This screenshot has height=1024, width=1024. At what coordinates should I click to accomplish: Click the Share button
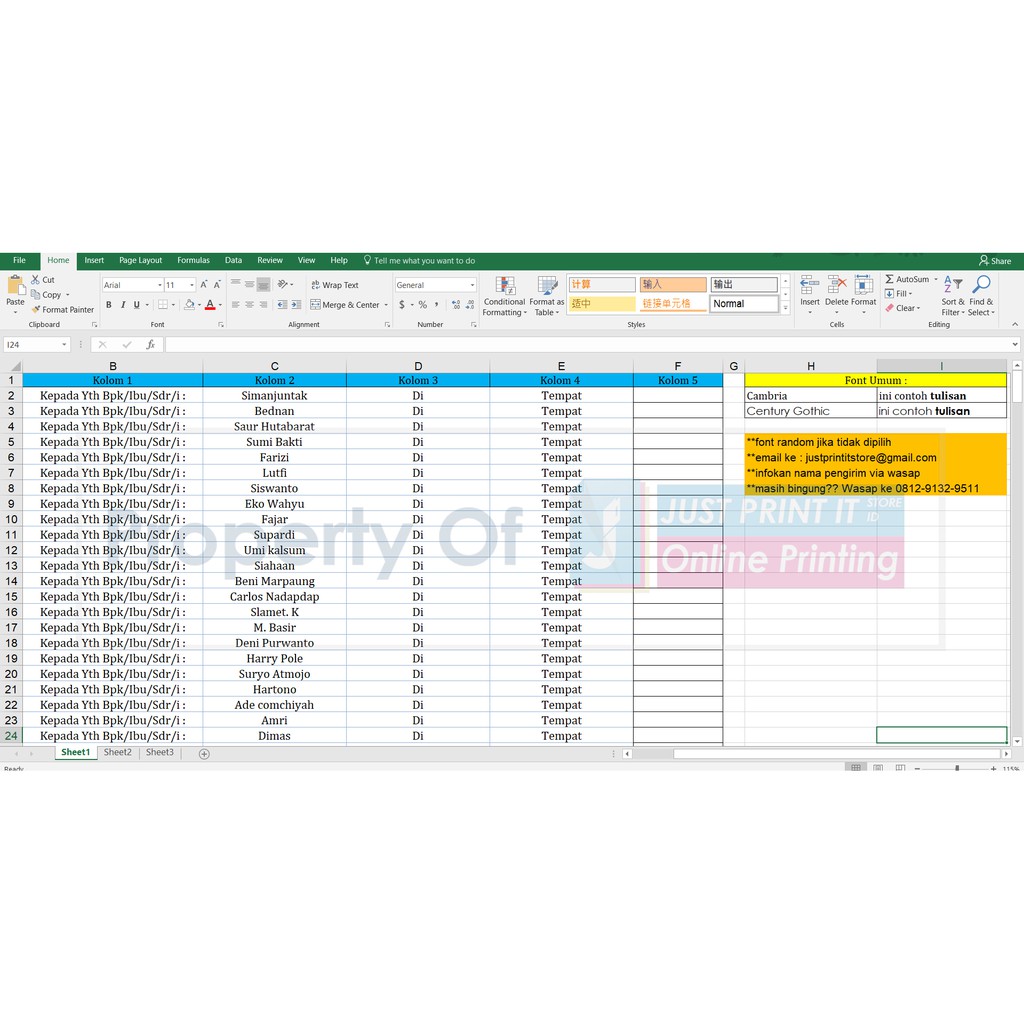(995, 261)
